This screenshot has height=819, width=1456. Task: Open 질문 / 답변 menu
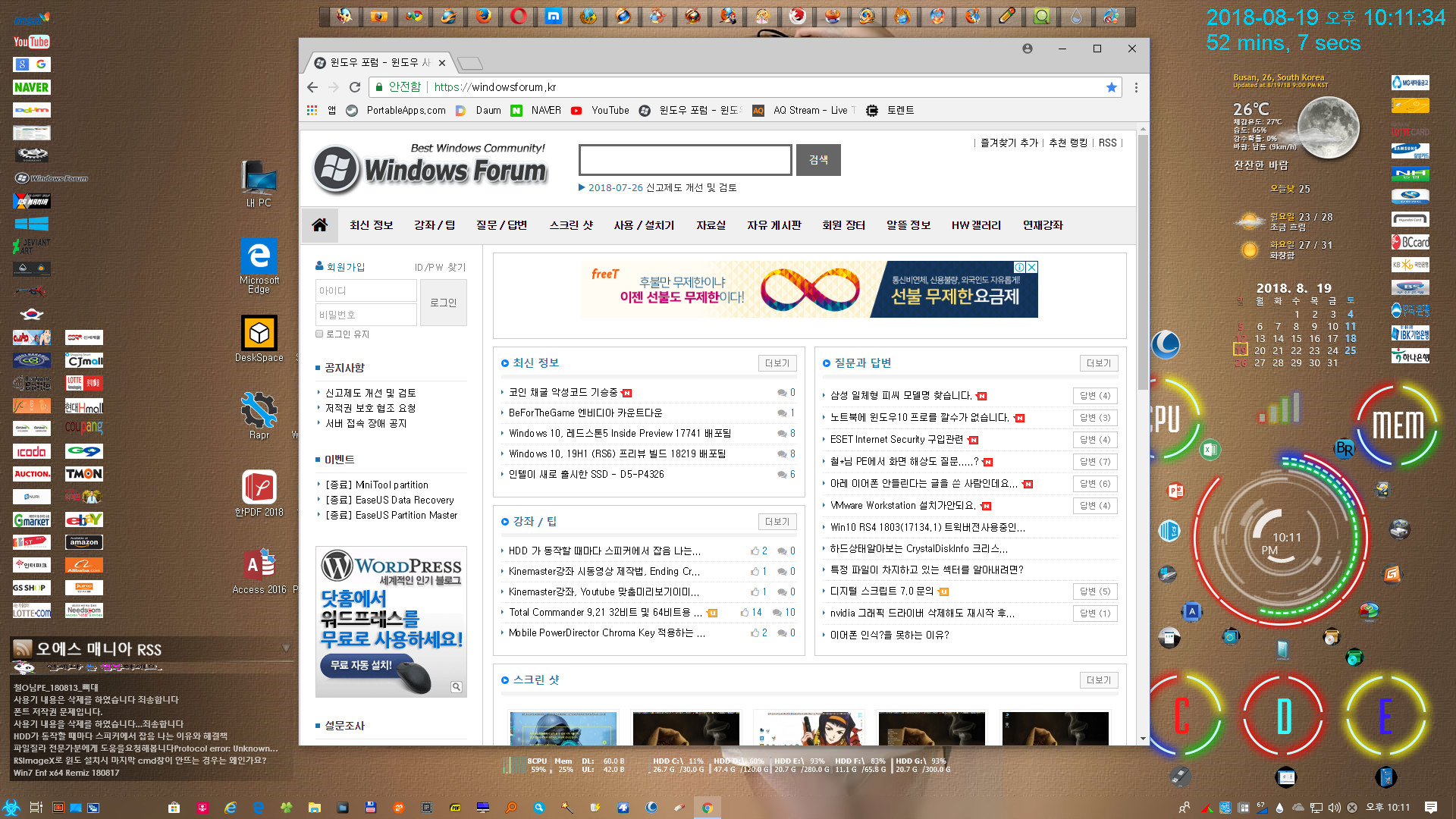coord(501,225)
